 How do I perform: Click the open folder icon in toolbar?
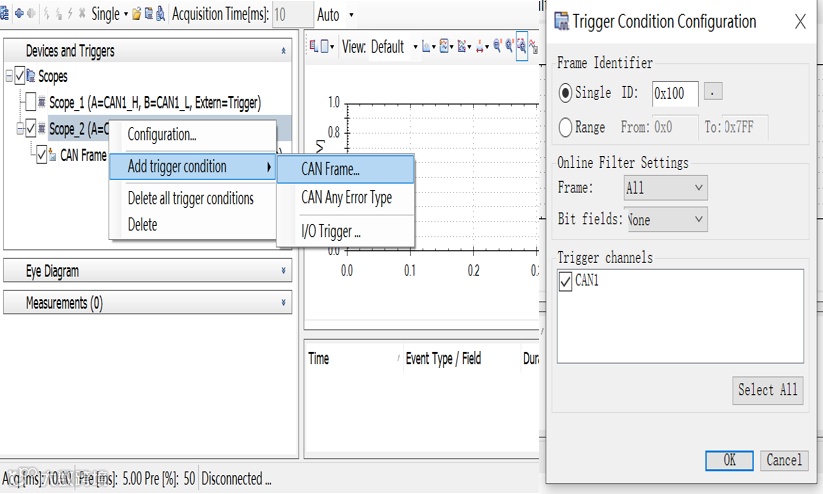pyautogui.click(x=136, y=14)
